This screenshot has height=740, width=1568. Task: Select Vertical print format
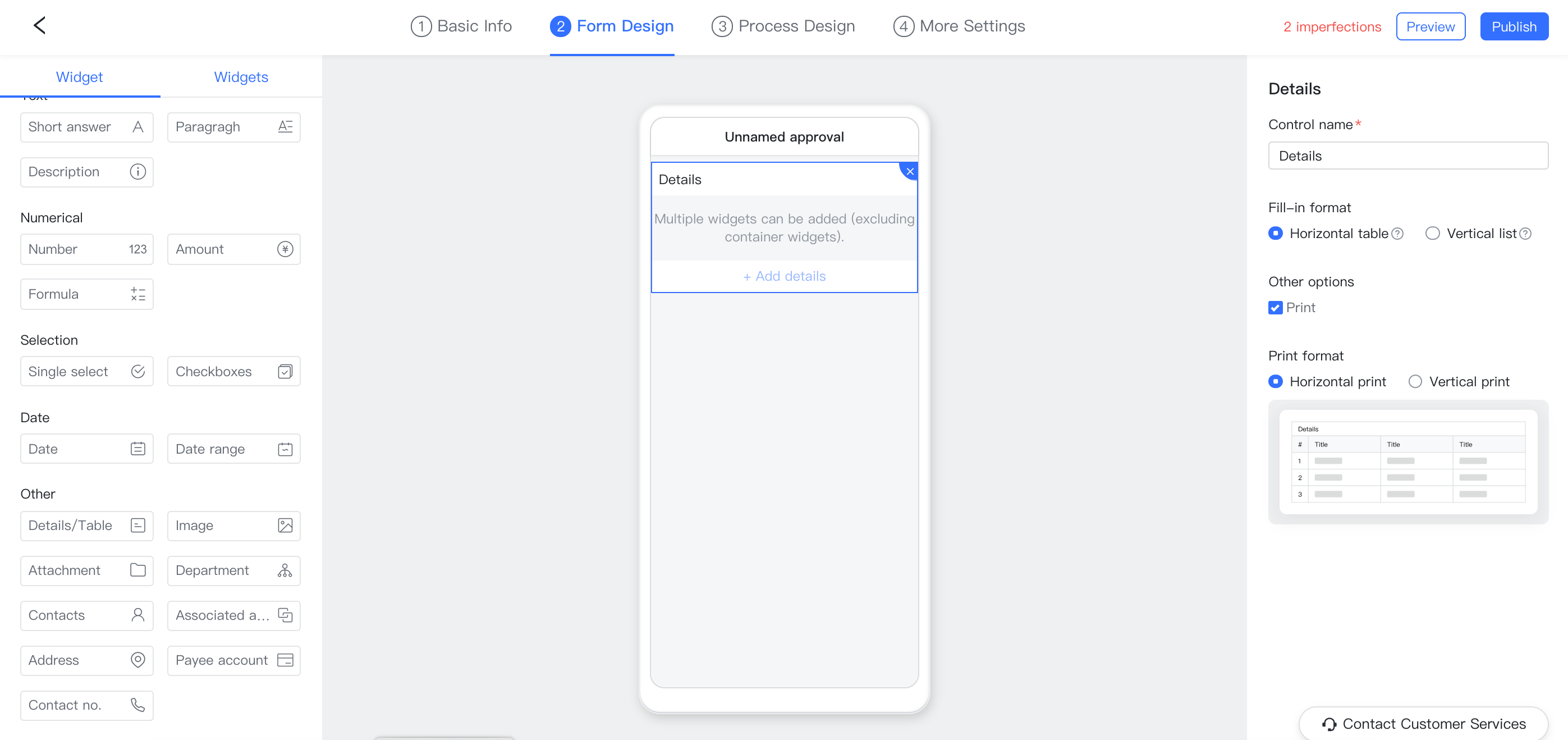tap(1415, 381)
